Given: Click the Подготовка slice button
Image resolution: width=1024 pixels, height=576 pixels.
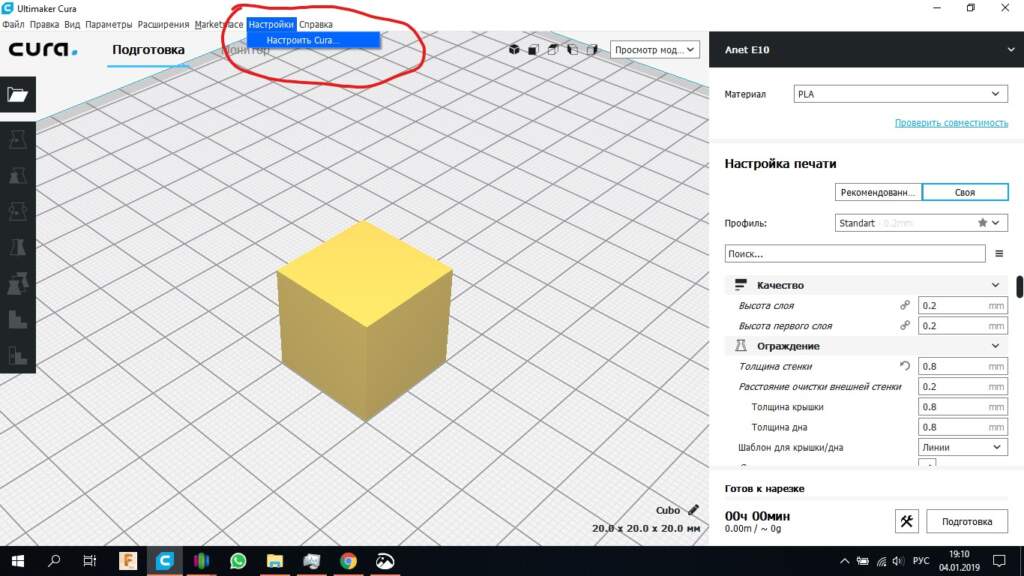Looking at the screenshot, I should (966, 521).
